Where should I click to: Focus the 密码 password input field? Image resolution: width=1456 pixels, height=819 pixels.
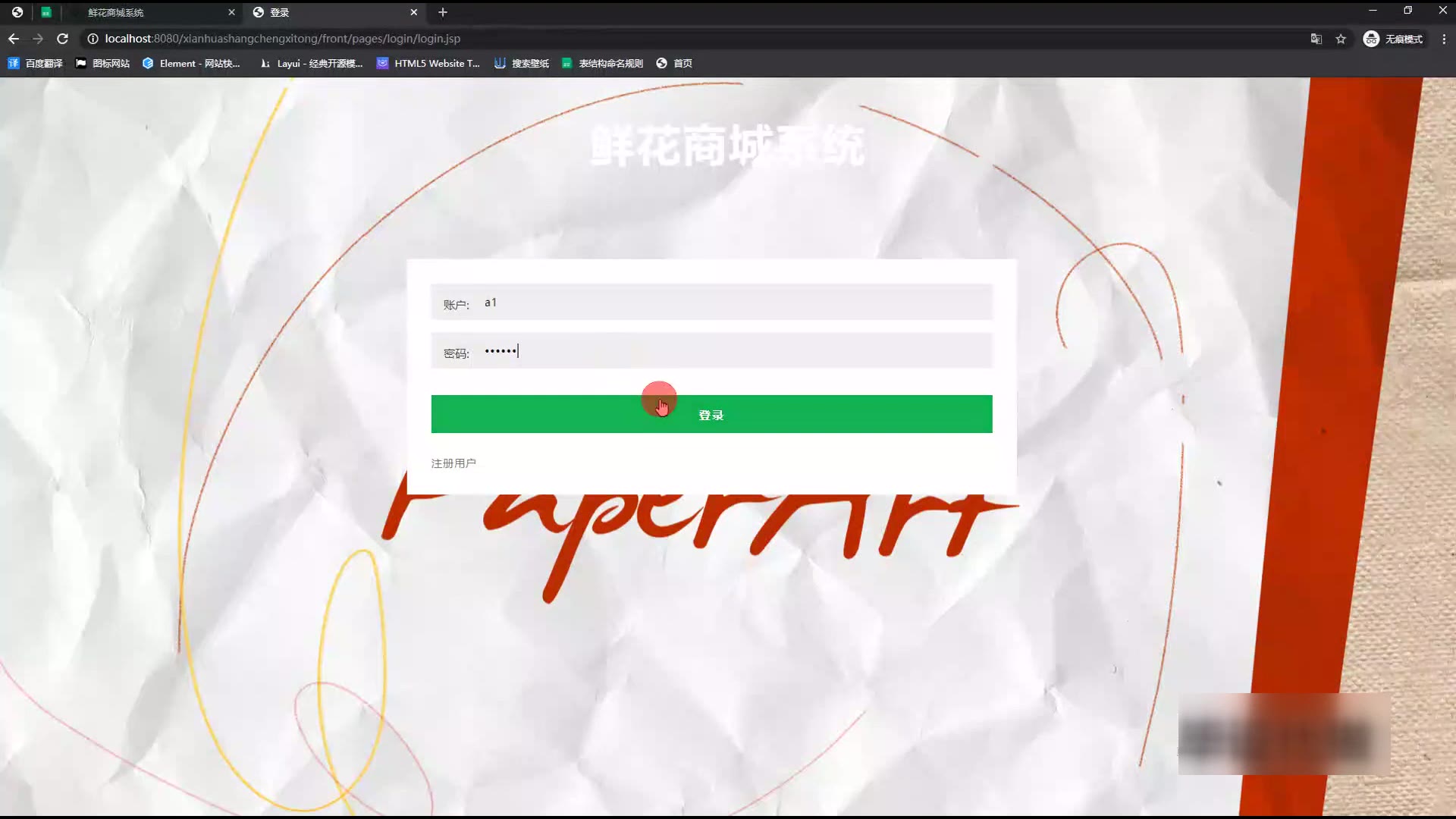[734, 351]
